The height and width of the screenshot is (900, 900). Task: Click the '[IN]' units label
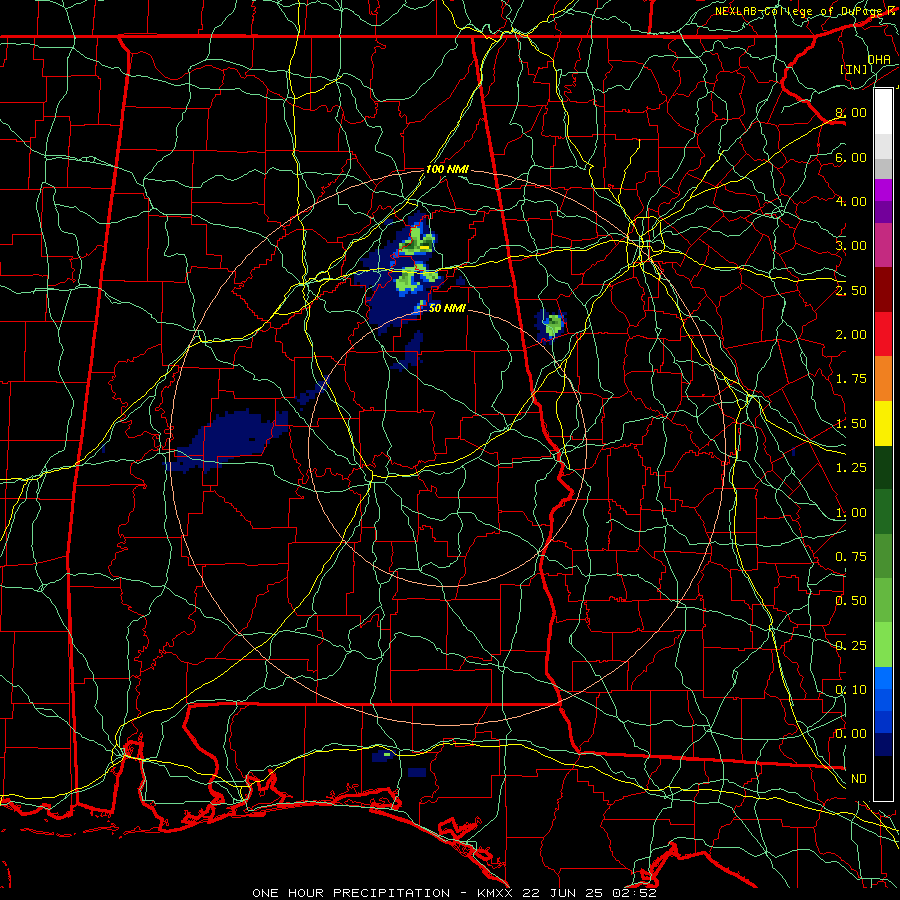854,69
